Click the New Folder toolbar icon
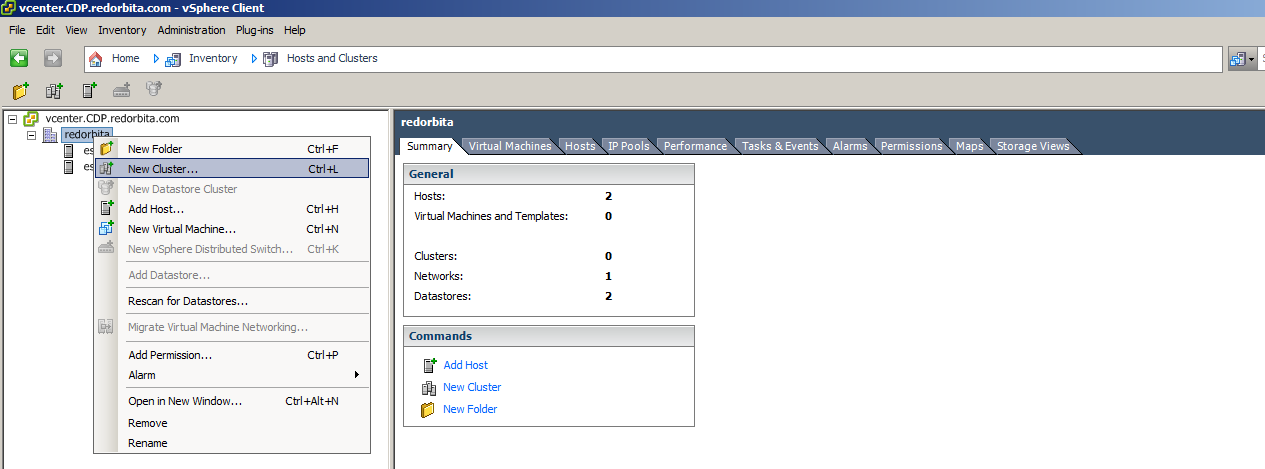This screenshot has height=469, width=1265. coord(21,91)
